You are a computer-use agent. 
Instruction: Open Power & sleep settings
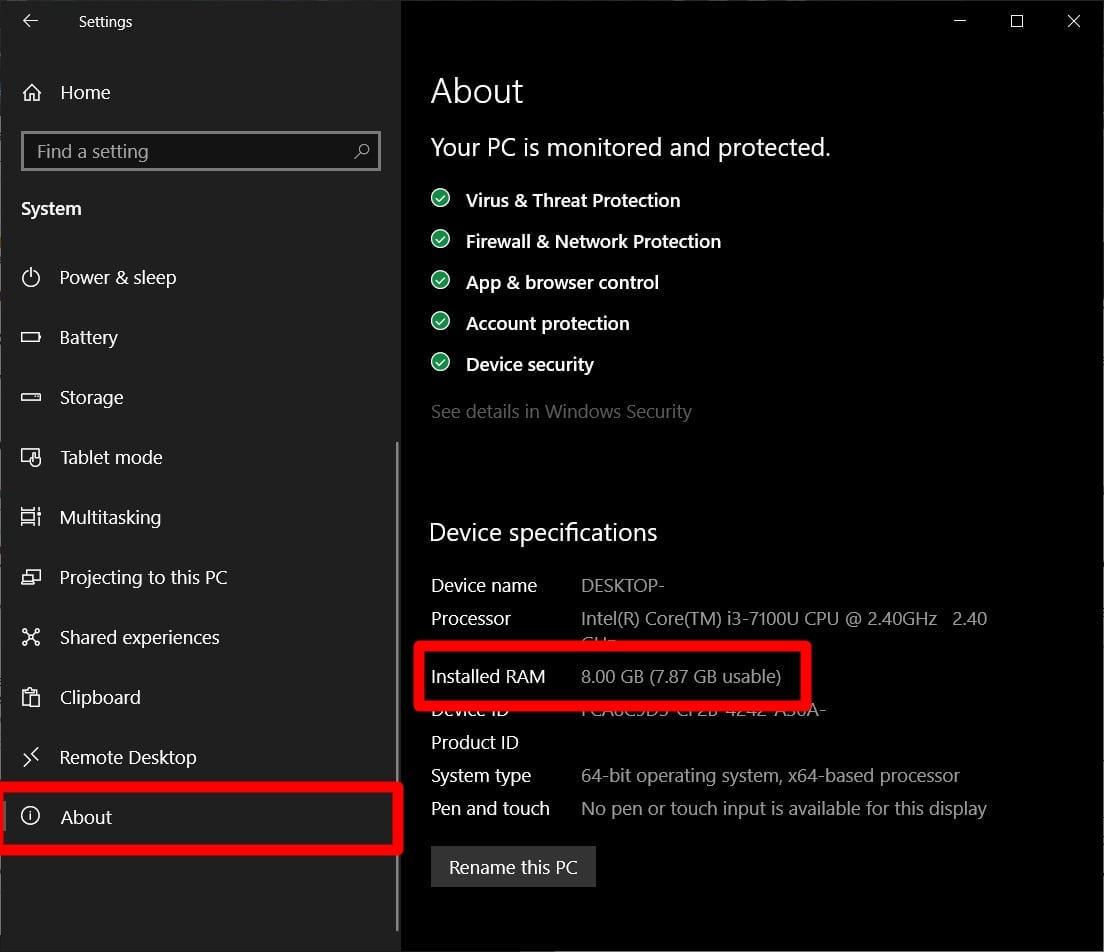pos(200,277)
